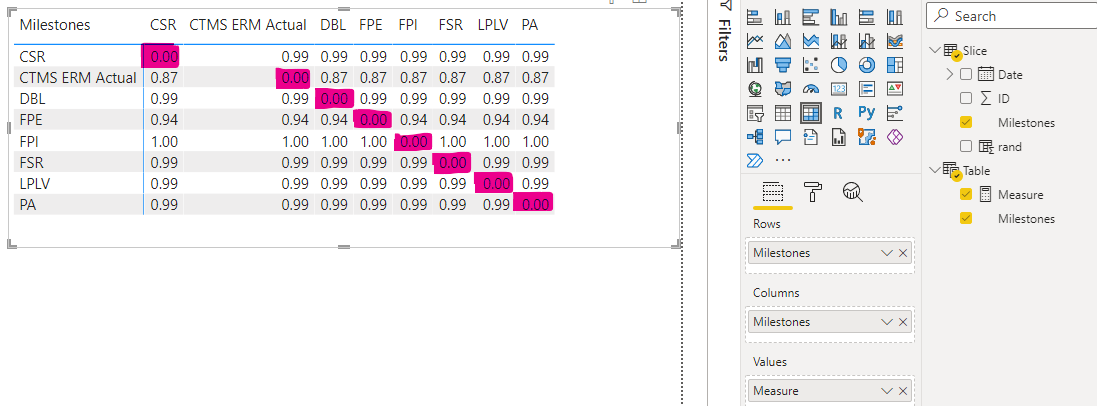Choose the Stacked area chart visual
The width and height of the screenshot is (1097, 406).
point(811,41)
